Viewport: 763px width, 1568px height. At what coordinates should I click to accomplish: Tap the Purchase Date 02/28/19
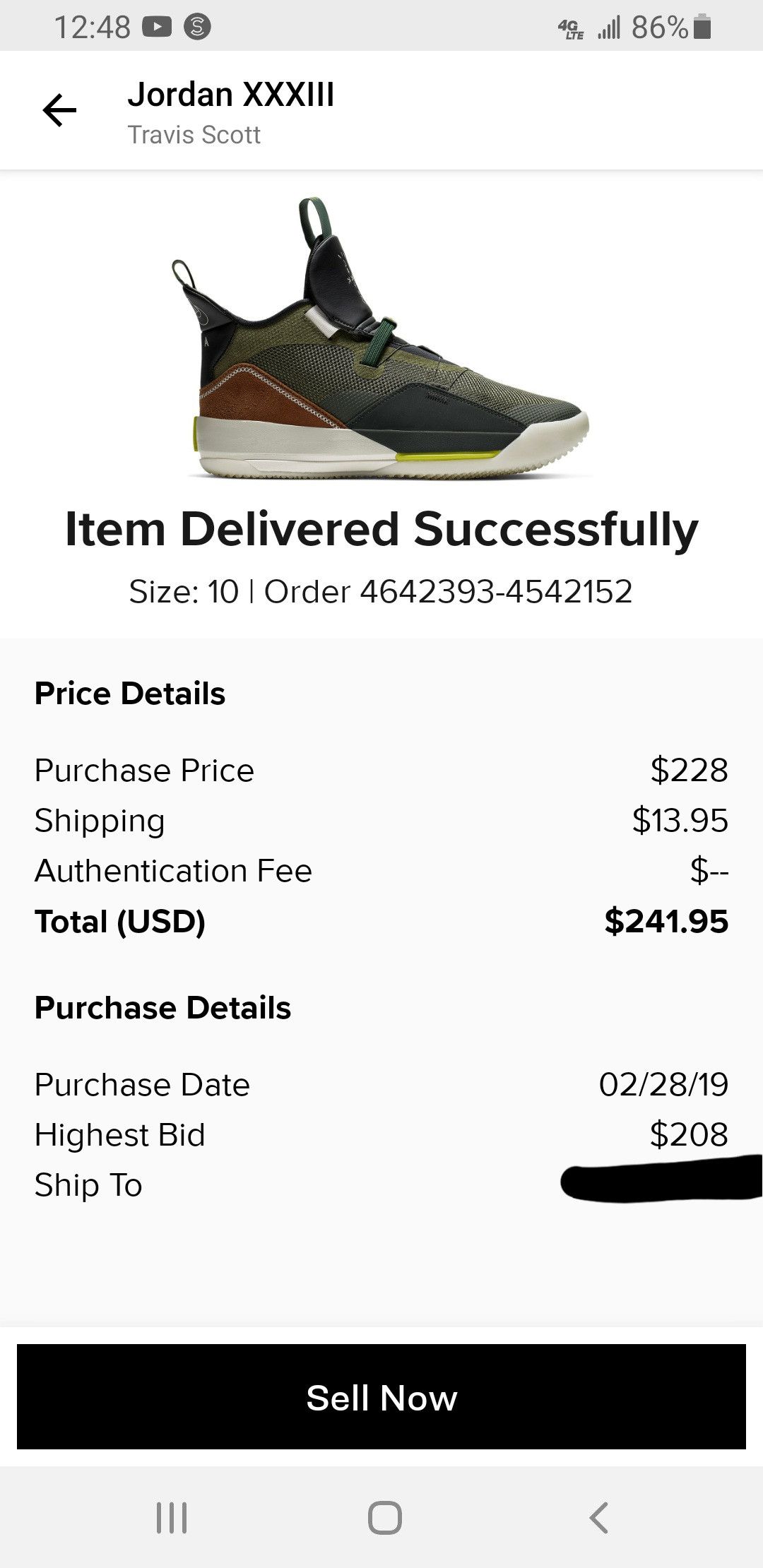[663, 1084]
